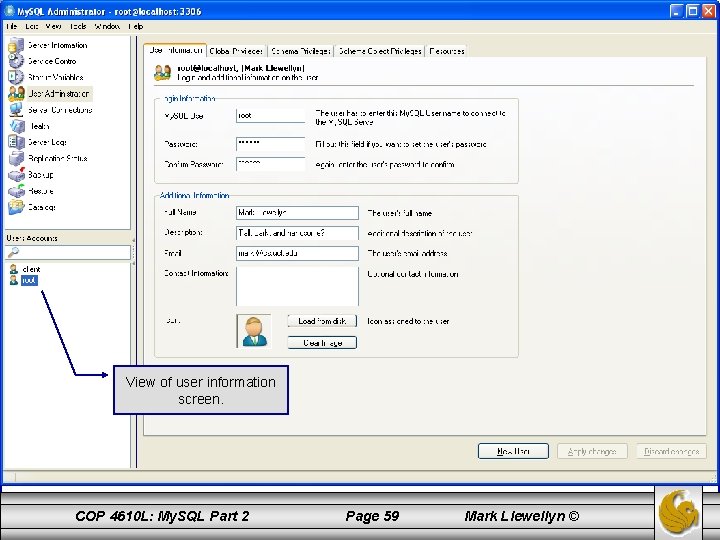Click the User Administration people icon
720x540 pixels.
tap(16, 94)
